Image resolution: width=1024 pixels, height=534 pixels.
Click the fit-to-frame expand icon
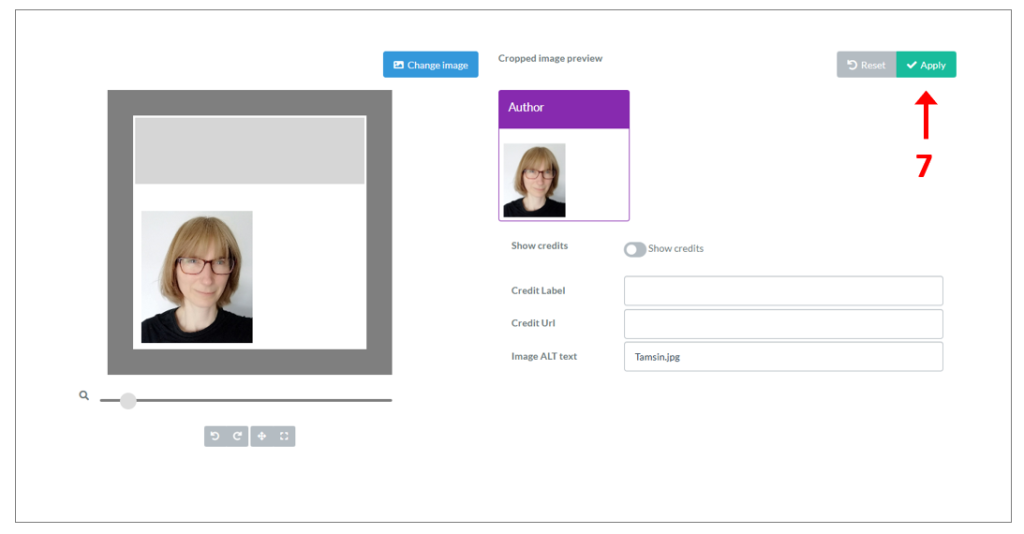[x=284, y=436]
